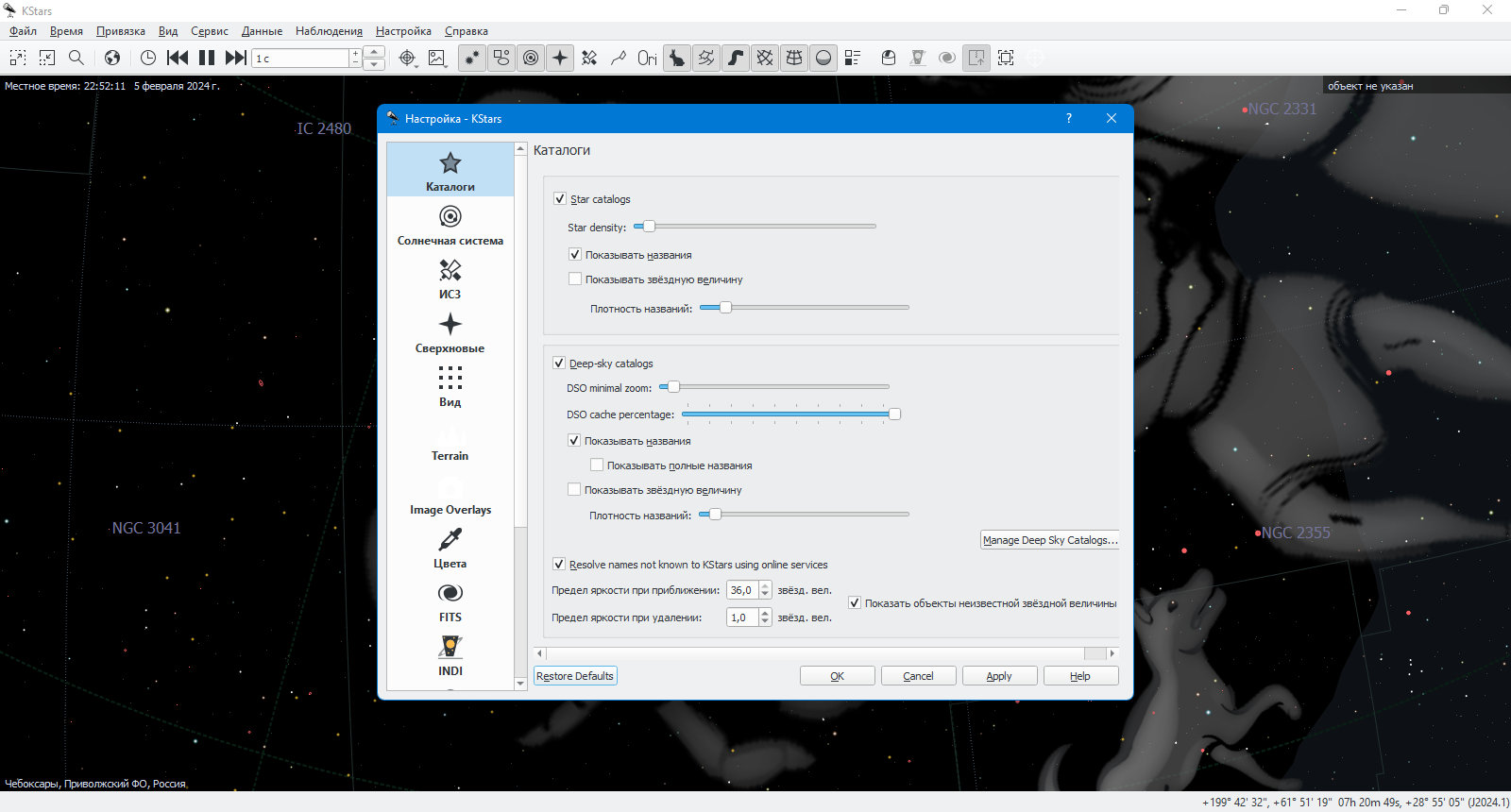Open the Сверхновые settings page
1511x812 pixels.
[x=450, y=332]
